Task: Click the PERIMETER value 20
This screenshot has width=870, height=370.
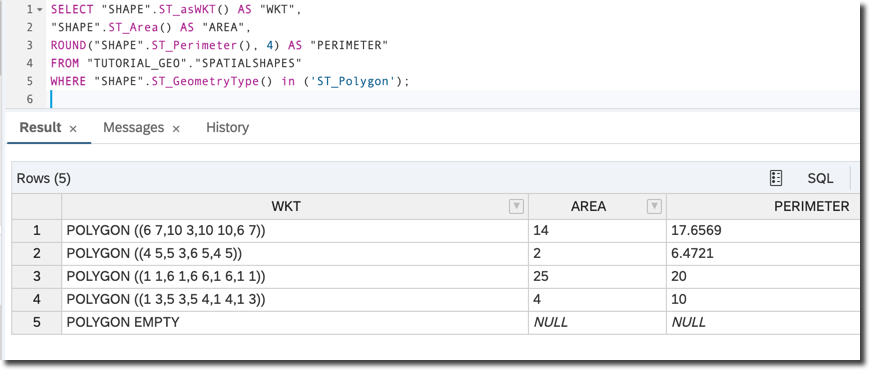Action: pyautogui.click(x=763, y=276)
